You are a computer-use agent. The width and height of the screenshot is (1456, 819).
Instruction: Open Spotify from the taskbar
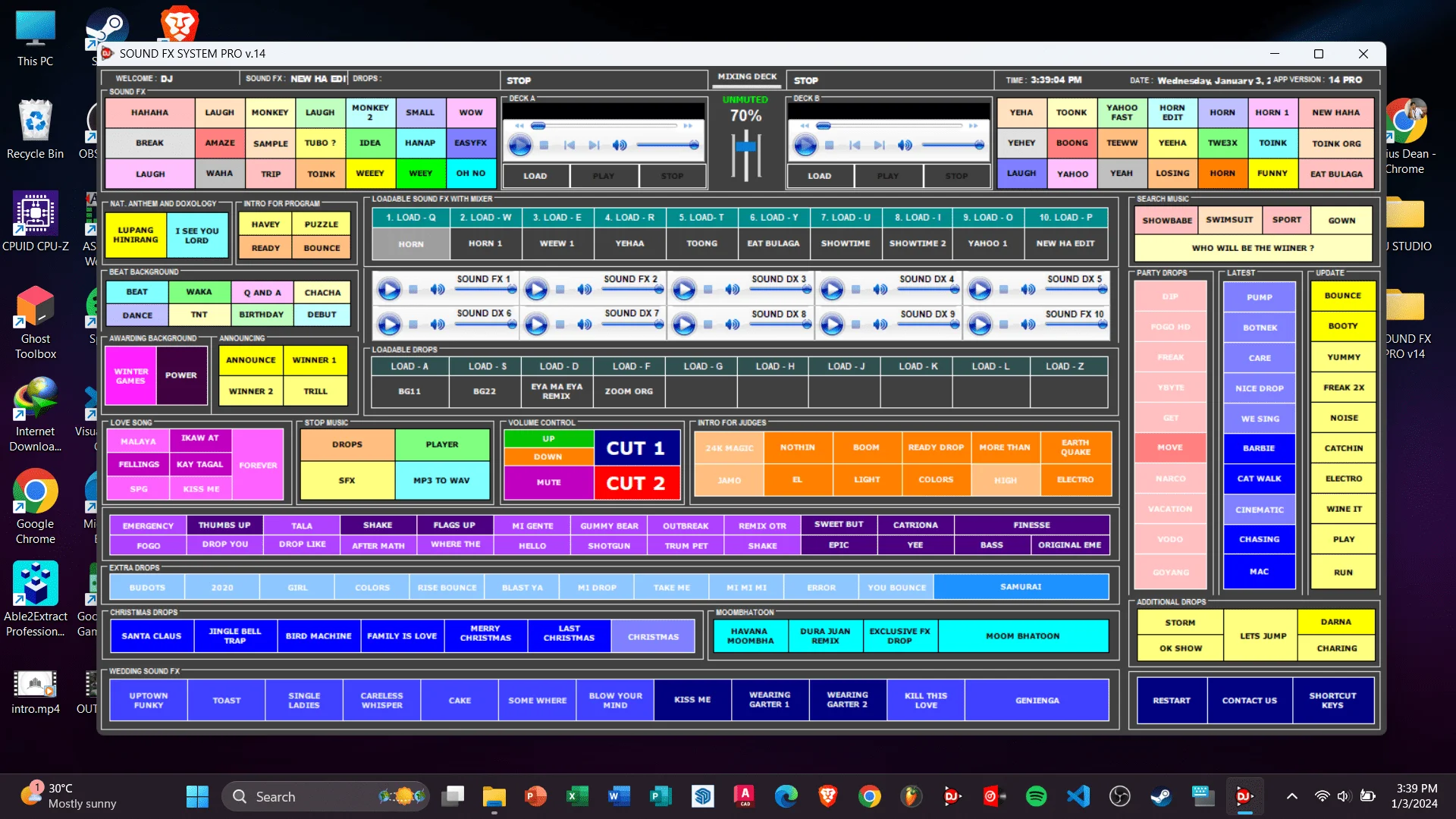tap(1036, 796)
